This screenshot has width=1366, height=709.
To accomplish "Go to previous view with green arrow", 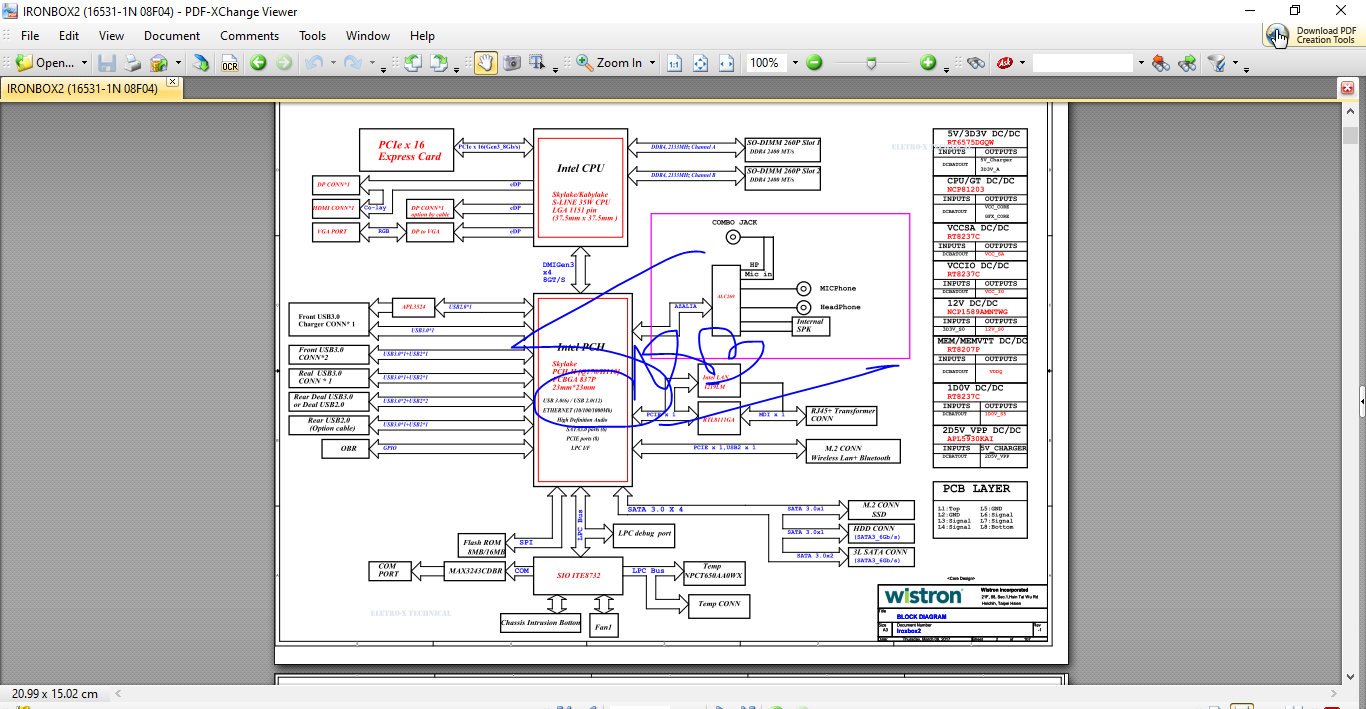I will (258, 63).
